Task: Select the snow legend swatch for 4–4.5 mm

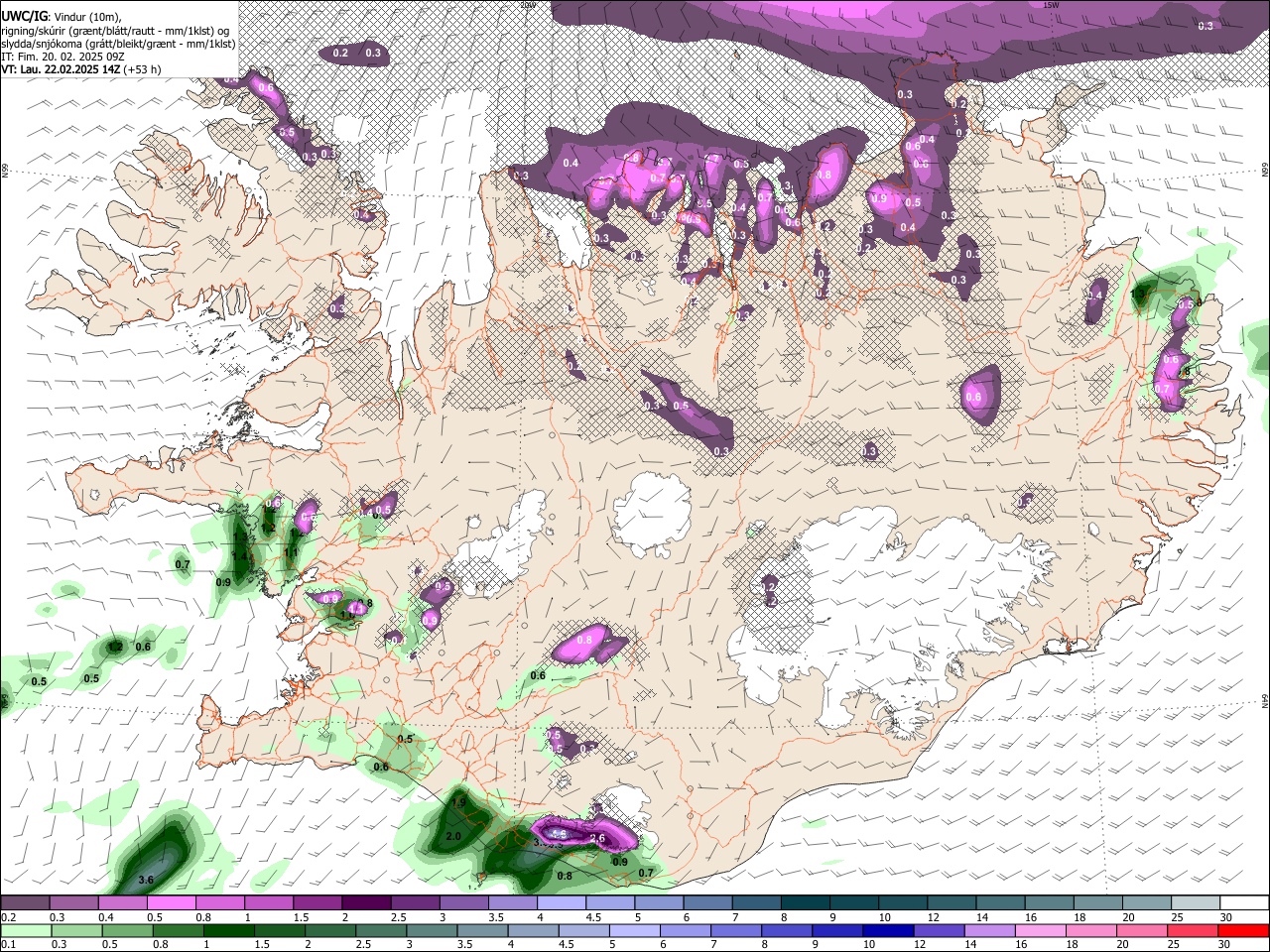Action: tap(562, 903)
